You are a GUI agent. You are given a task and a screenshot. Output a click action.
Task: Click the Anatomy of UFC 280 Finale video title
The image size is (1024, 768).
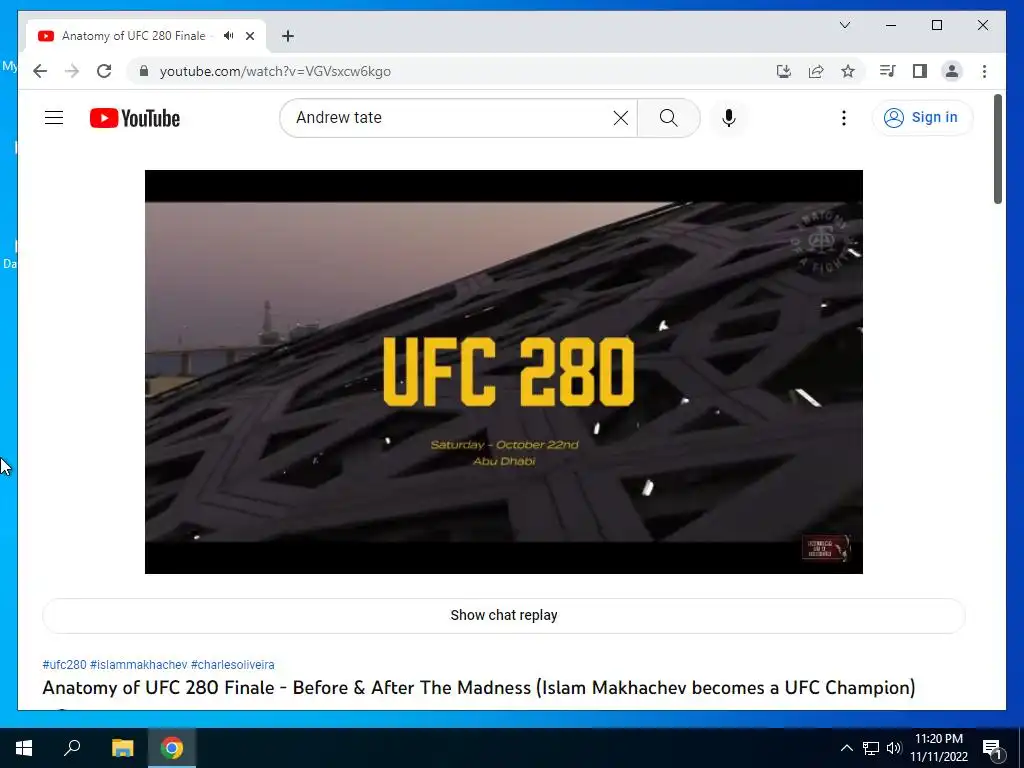(479, 688)
